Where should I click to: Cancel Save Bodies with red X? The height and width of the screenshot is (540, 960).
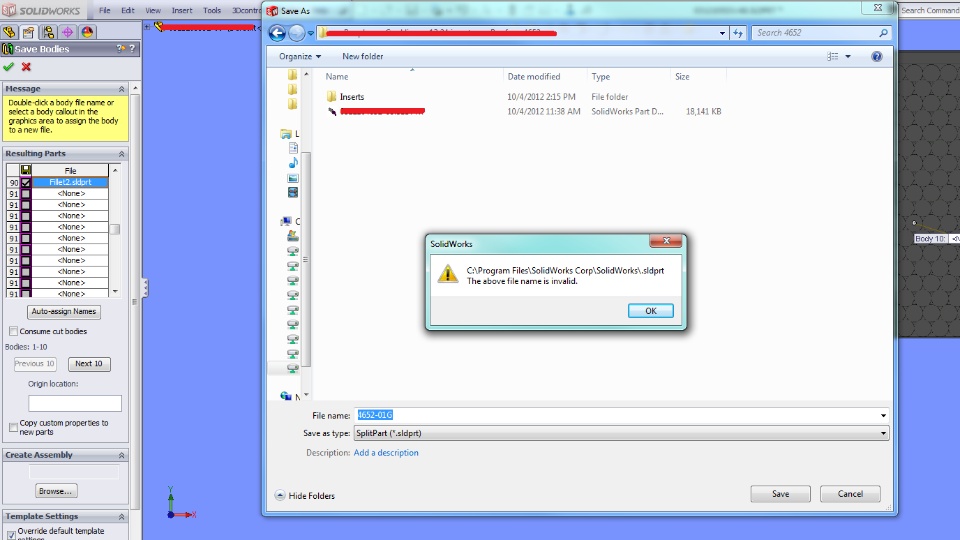pos(26,67)
